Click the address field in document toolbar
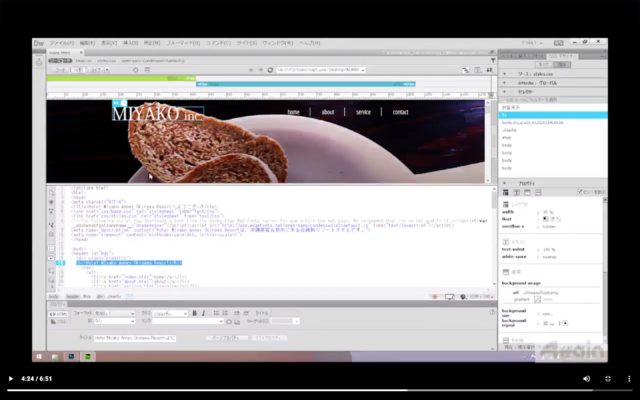 tap(320, 70)
